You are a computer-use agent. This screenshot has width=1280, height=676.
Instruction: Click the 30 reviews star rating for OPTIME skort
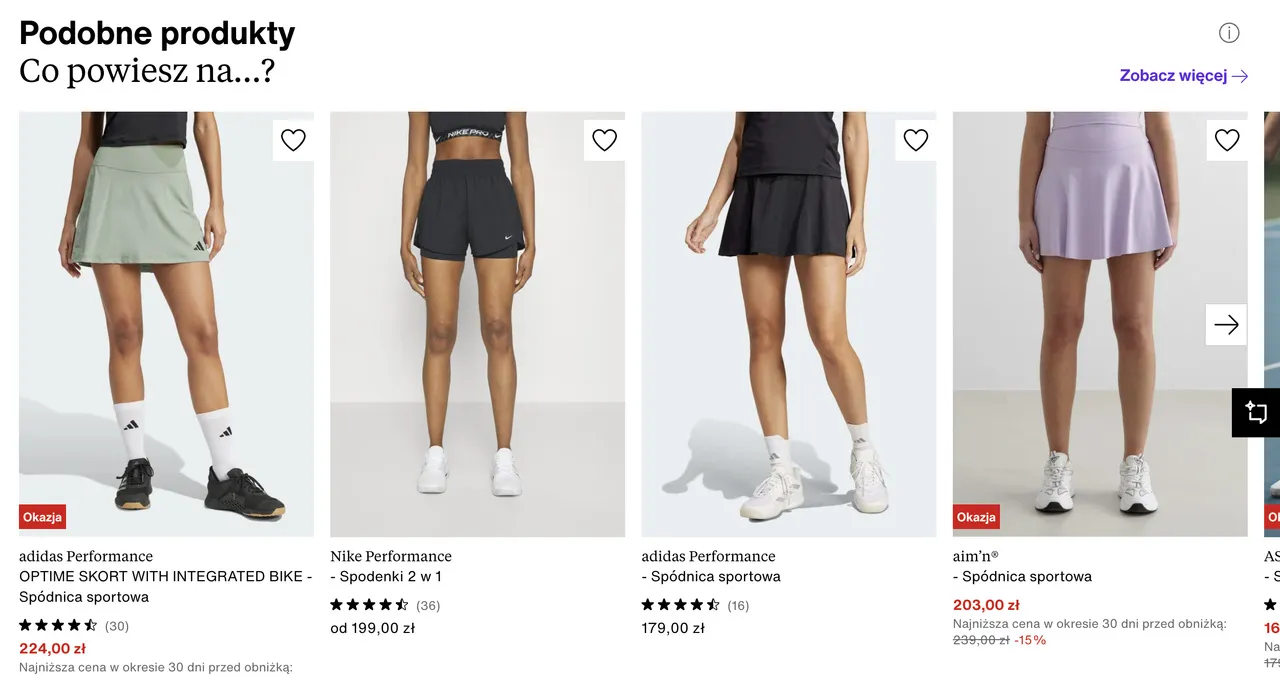click(x=73, y=626)
